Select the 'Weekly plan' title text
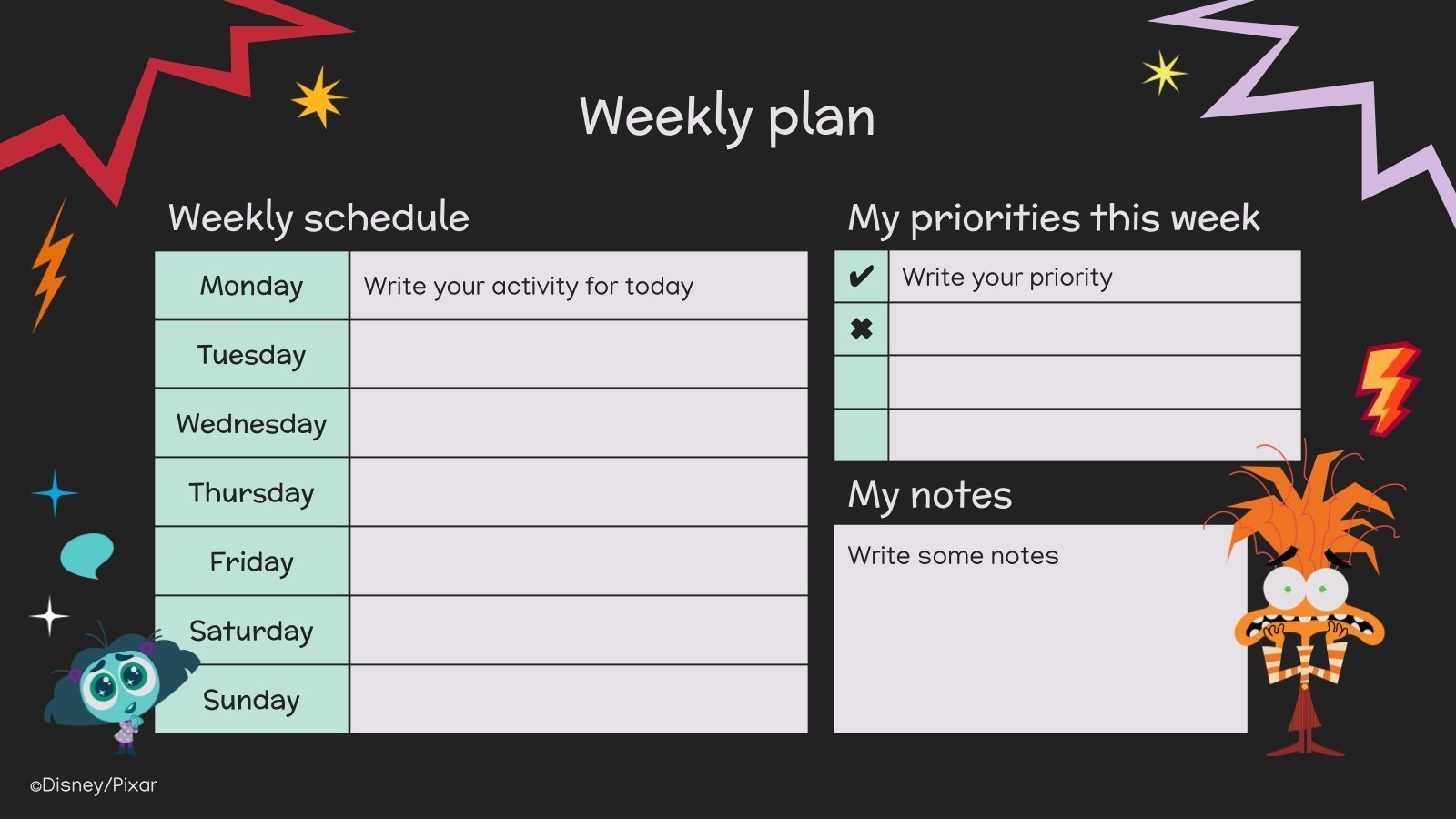The height and width of the screenshot is (819, 1456). point(727,116)
